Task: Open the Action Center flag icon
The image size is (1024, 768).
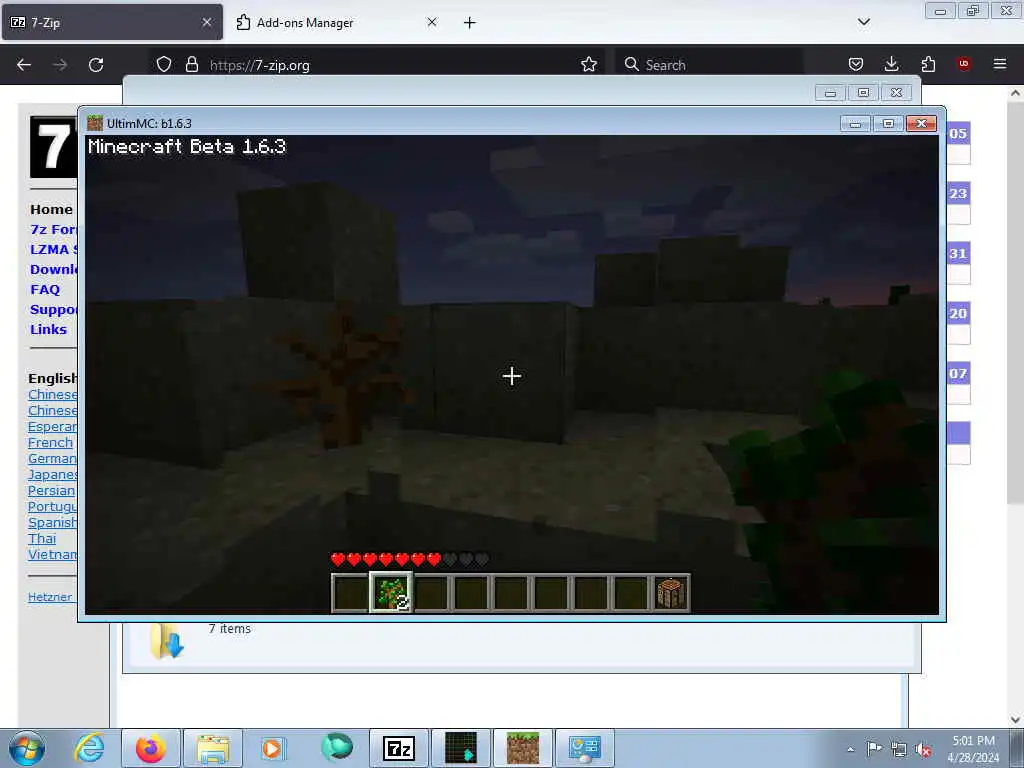Action: 874,748
